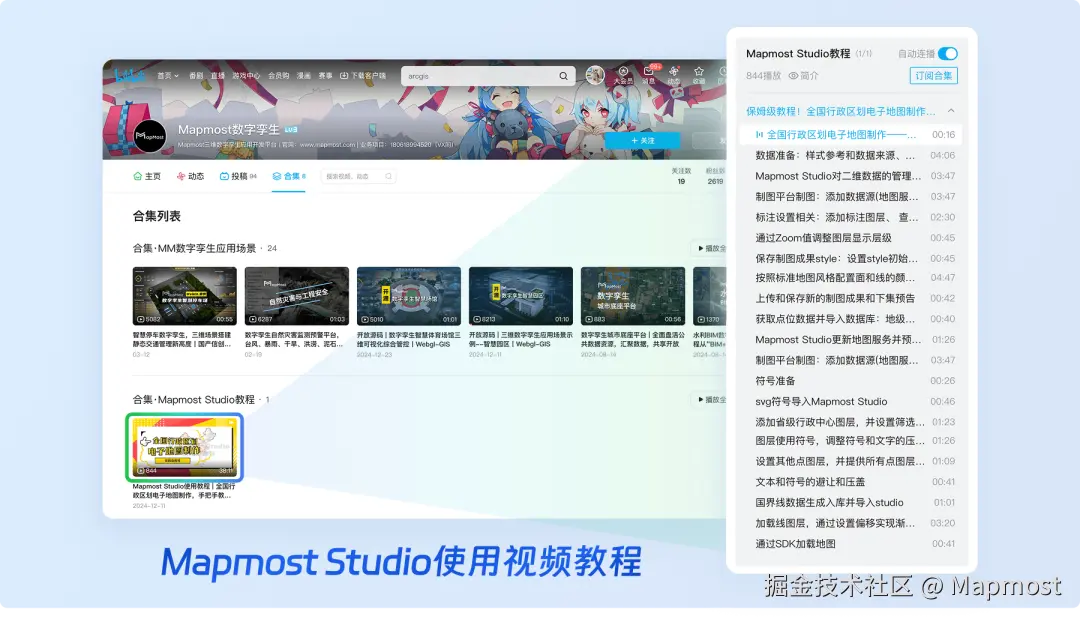Open the 消息 messages icon with 99+ badge

point(649,75)
